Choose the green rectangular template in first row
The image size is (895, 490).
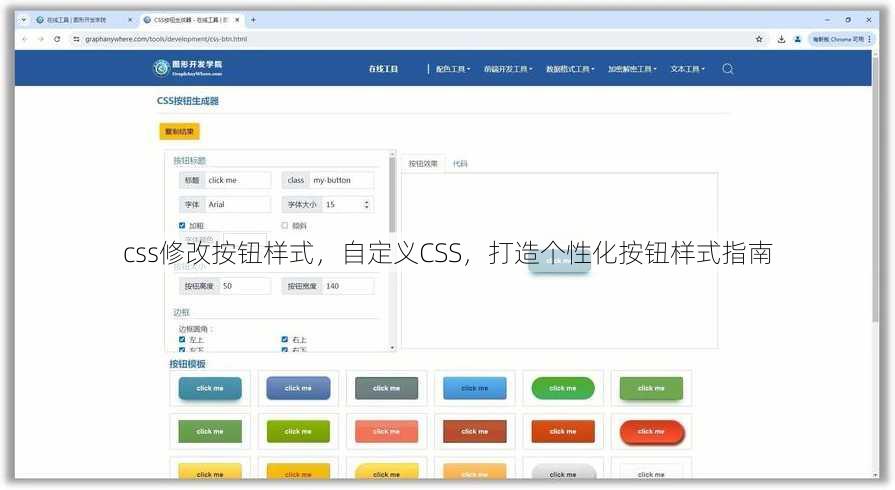651,388
